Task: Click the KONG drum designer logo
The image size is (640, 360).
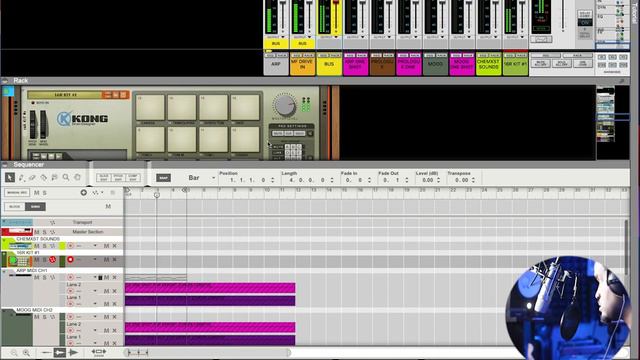Action: (x=82, y=119)
